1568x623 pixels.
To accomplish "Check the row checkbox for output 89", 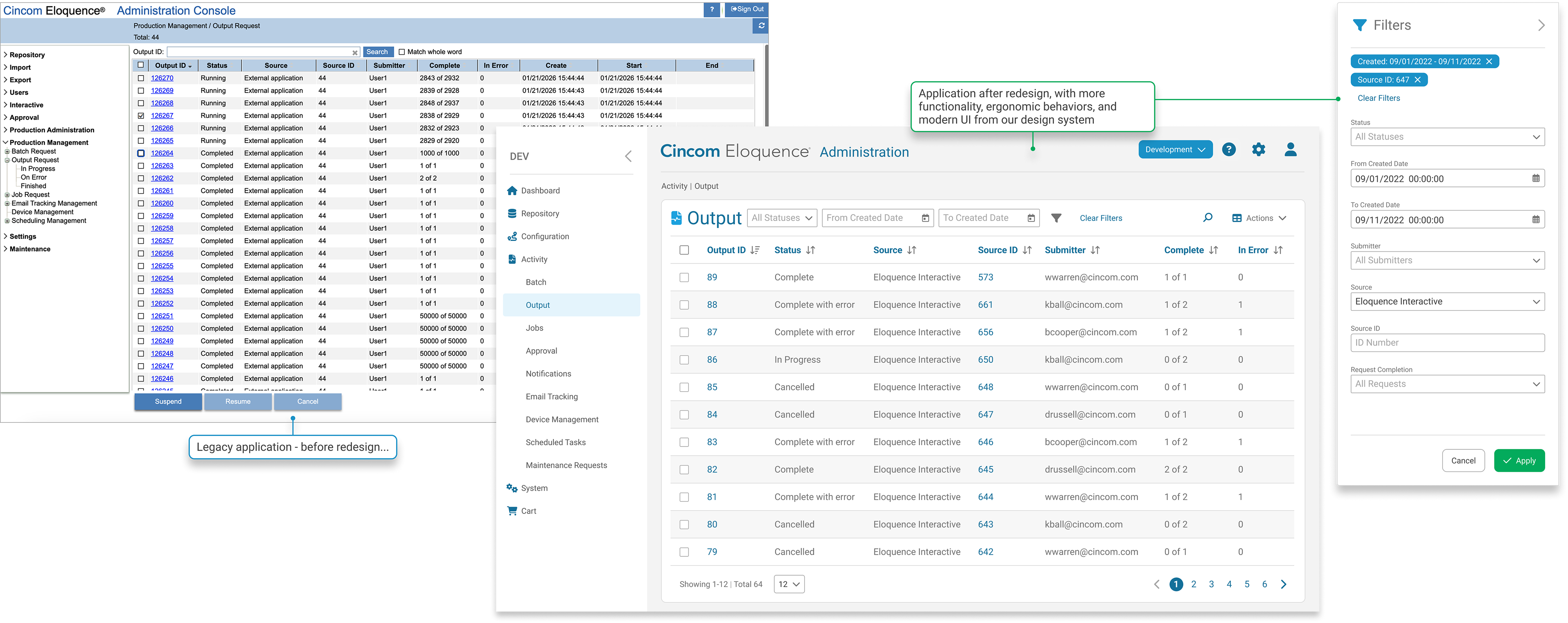I will click(684, 278).
